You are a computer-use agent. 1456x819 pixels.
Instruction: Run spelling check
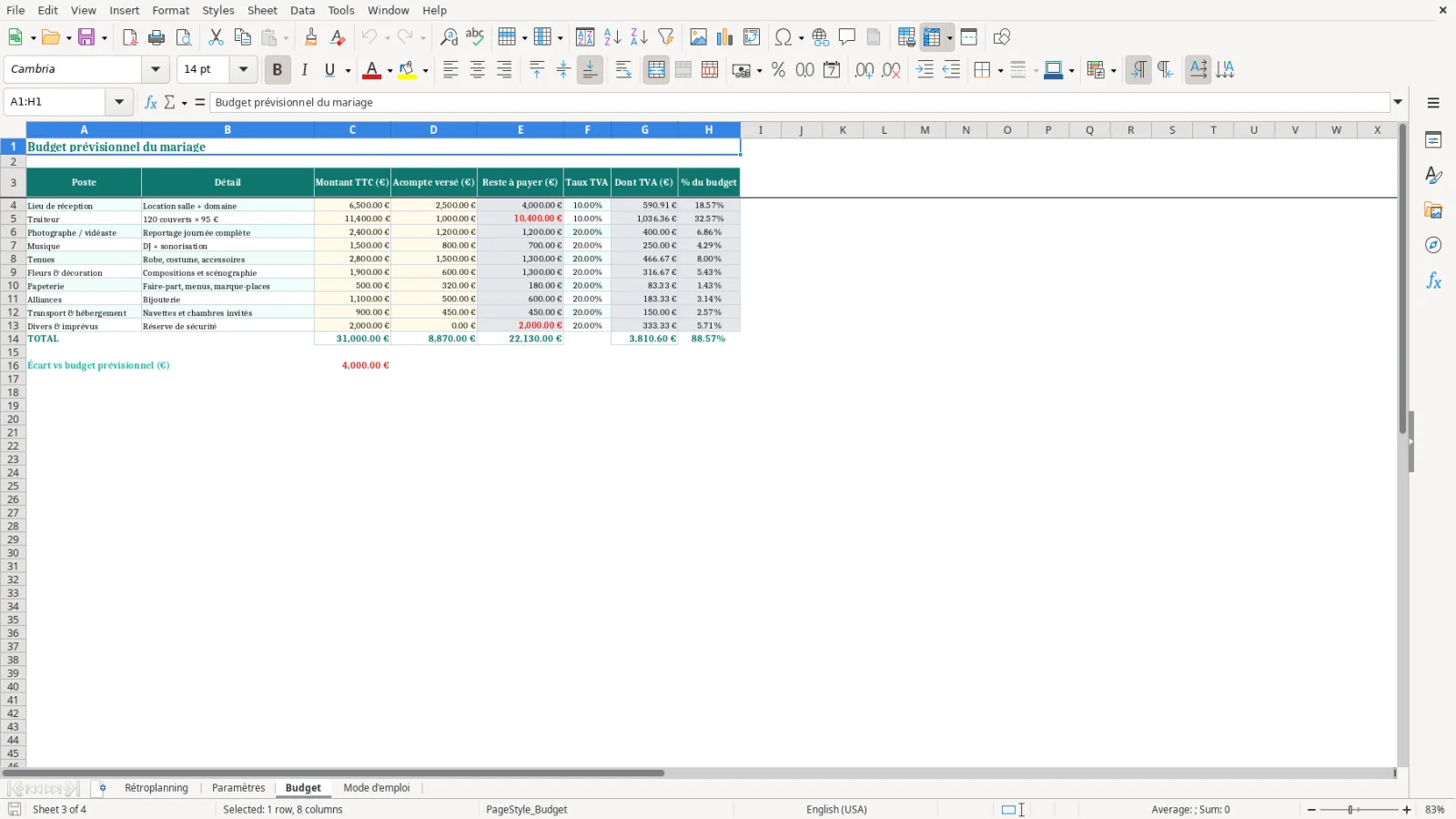[x=475, y=37]
